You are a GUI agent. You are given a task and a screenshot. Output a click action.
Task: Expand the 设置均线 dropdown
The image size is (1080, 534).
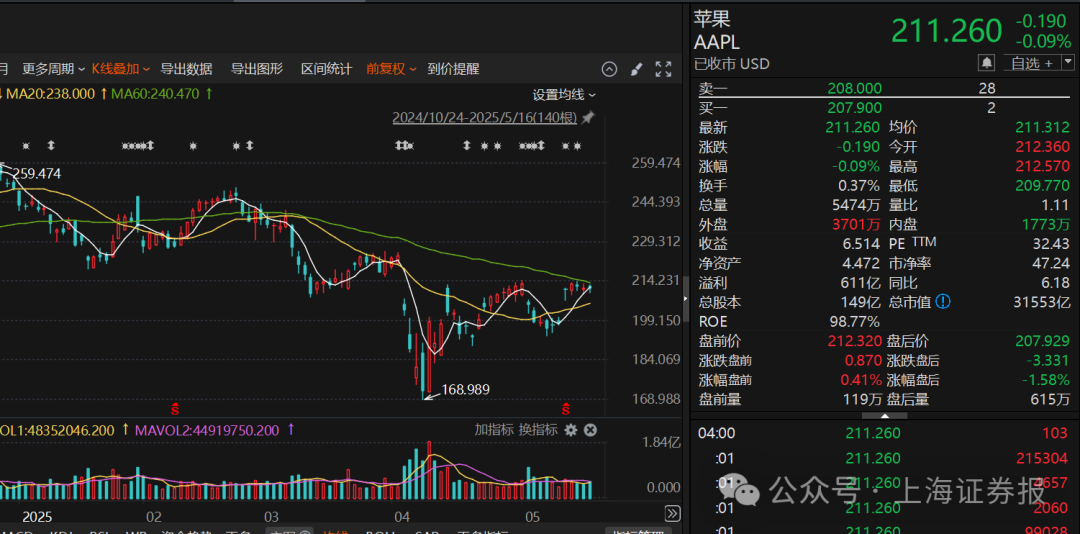click(x=564, y=95)
